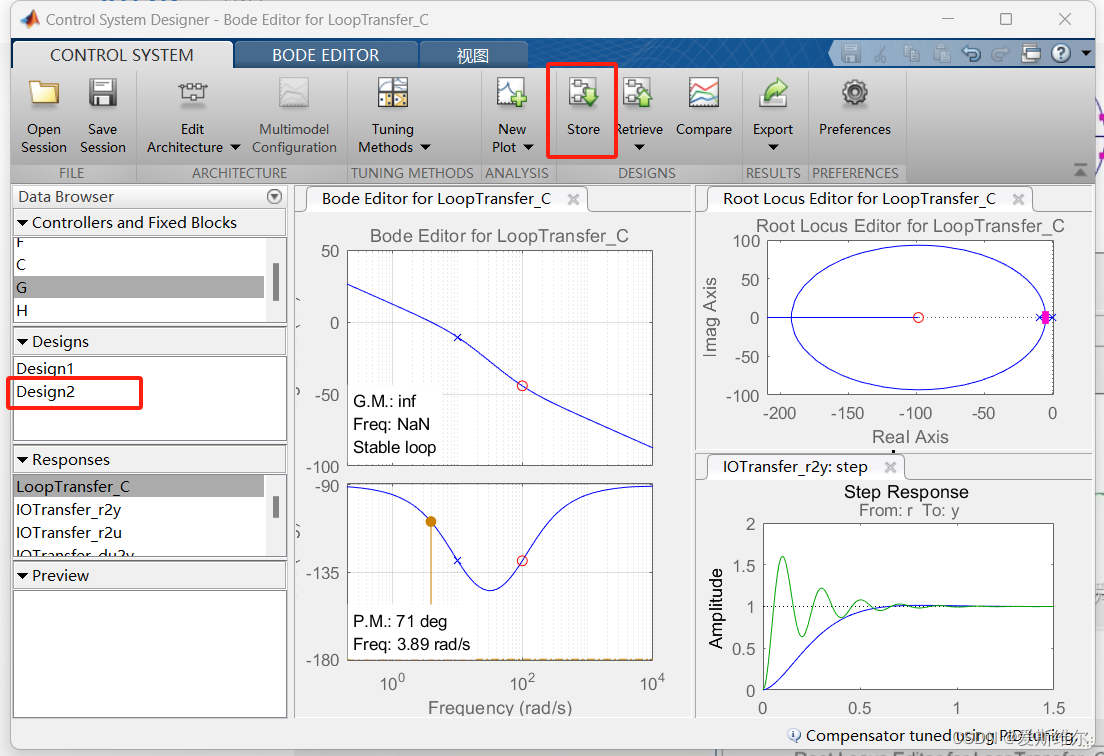Open the Export dropdown arrow
Viewport: 1104px width, 756px height.
[773, 148]
